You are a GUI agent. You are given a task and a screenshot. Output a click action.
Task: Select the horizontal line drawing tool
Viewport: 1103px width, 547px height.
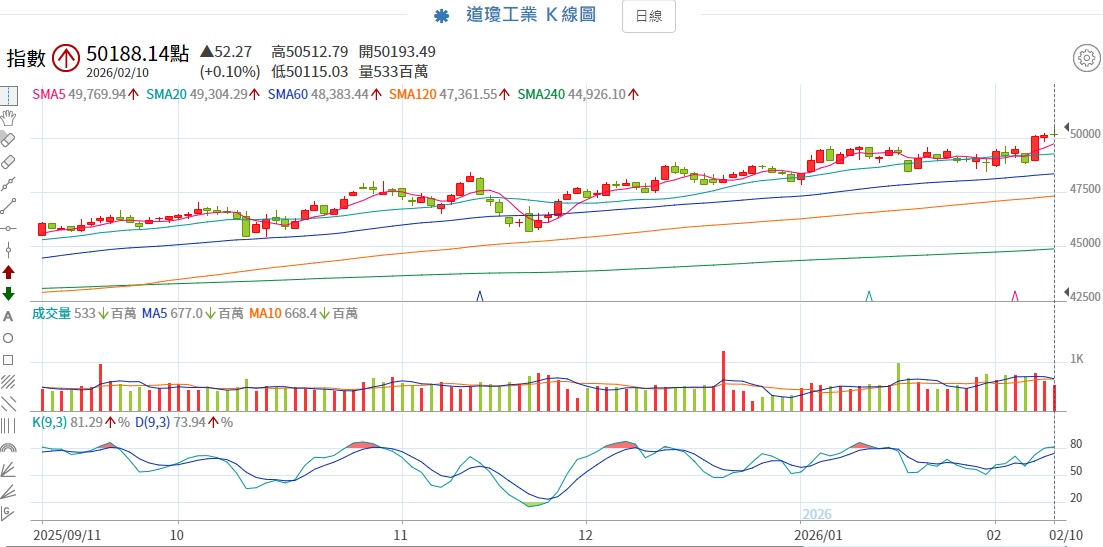tap(8, 228)
